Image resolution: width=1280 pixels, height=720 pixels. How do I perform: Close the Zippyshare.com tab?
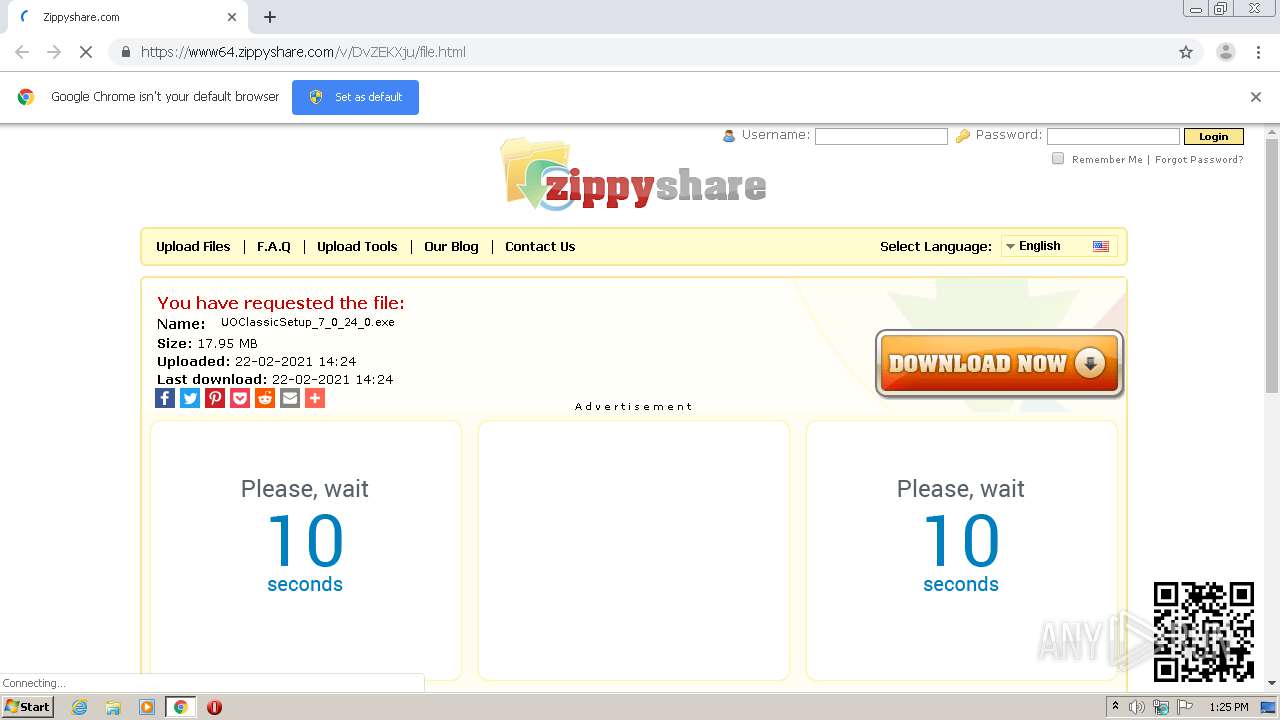(x=232, y=17)
